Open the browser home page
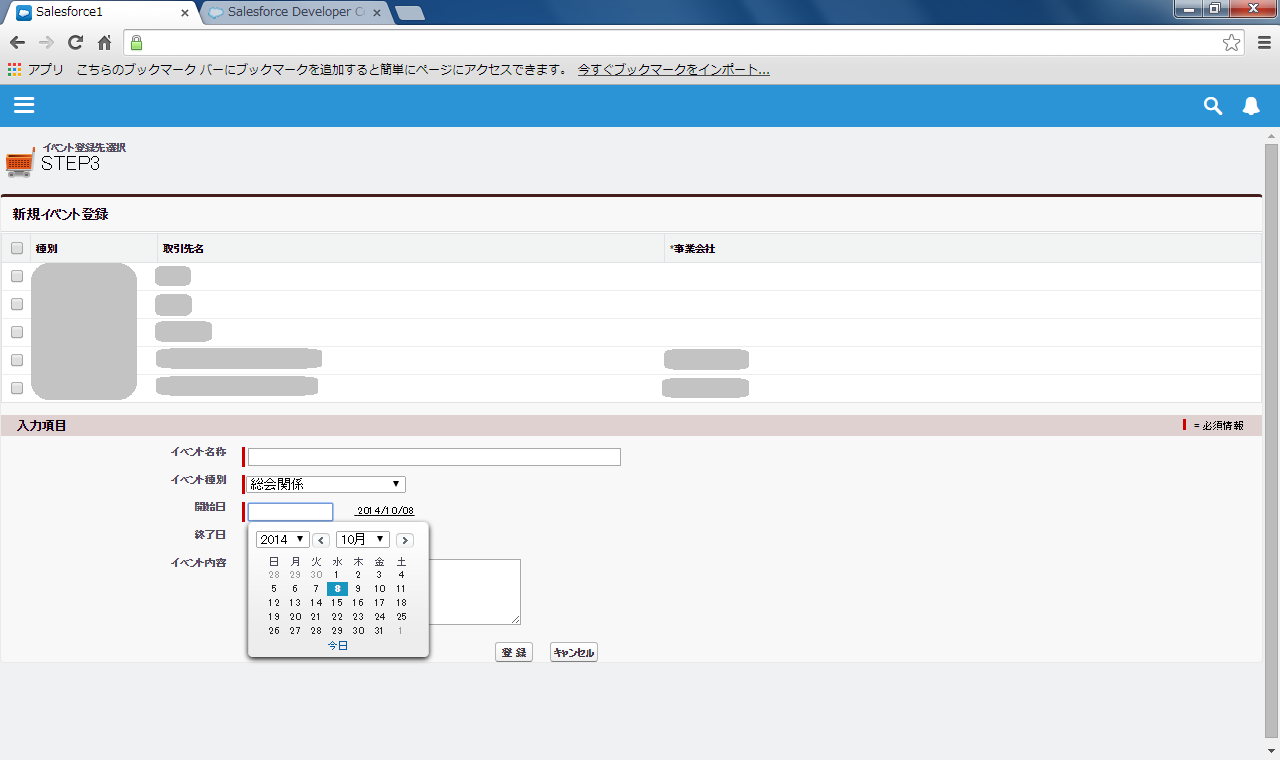 [x=104, y=42]
